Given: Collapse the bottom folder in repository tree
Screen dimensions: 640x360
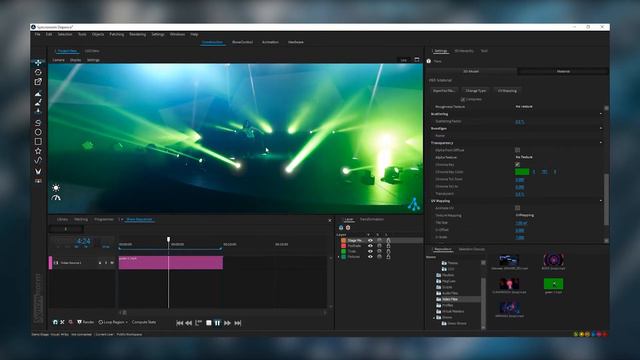Looking at the screenshot, I should 434,317.
